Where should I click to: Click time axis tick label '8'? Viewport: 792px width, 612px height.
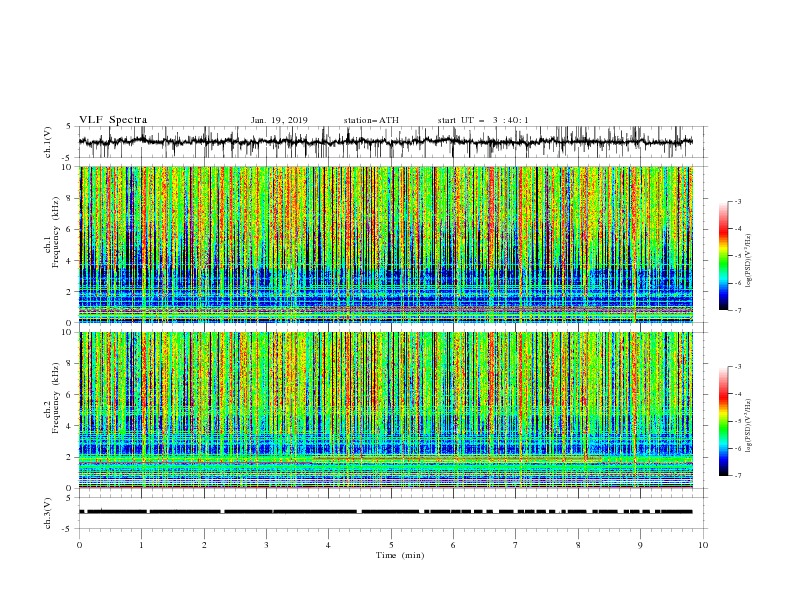point(578,545)
